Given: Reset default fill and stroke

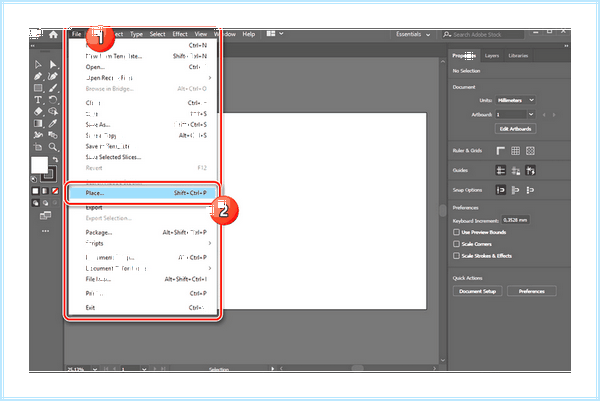Looking at the screenshot, I should coord(34,179).
